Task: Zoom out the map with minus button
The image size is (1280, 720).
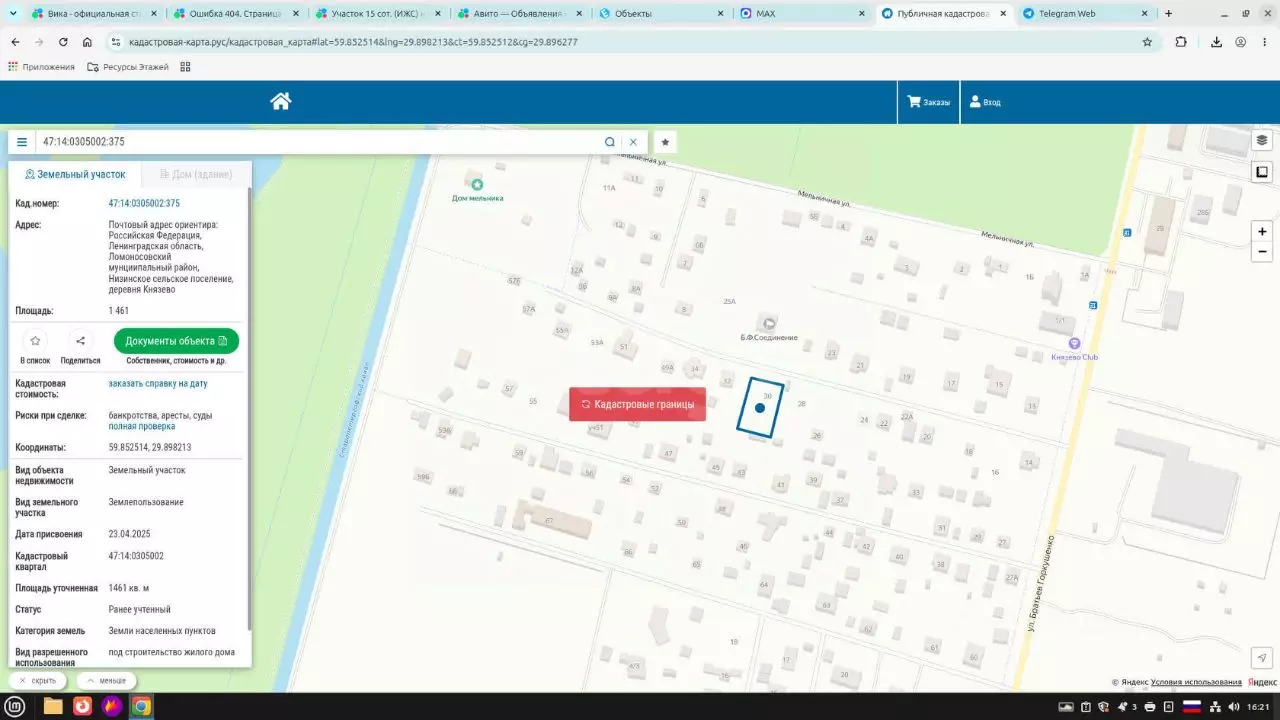Action: 1262,252
